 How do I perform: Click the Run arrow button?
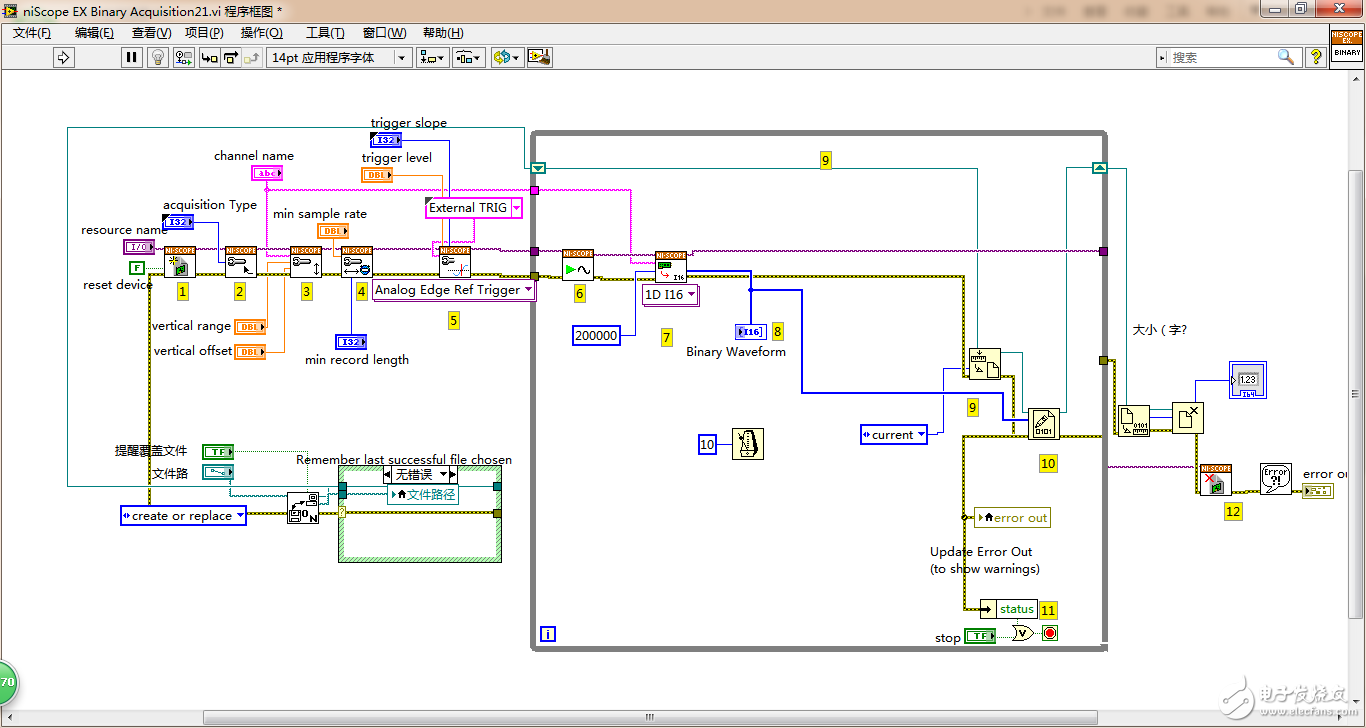(x=64, y=58)
